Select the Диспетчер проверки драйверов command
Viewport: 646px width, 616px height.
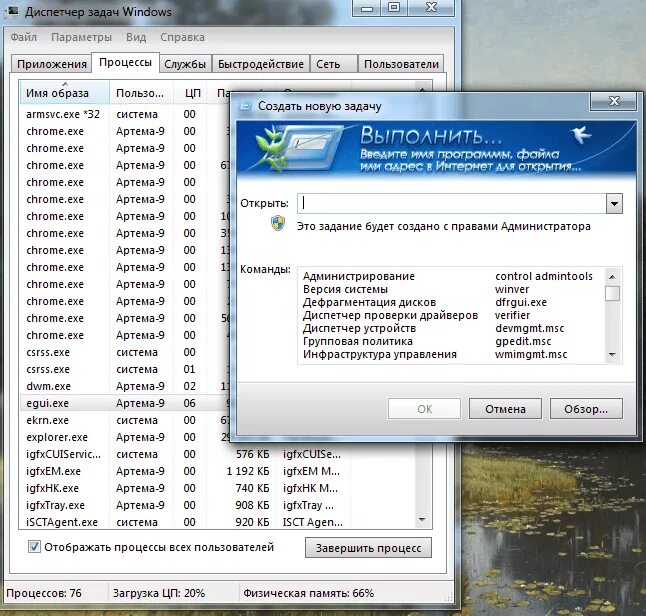pos(452,315)
